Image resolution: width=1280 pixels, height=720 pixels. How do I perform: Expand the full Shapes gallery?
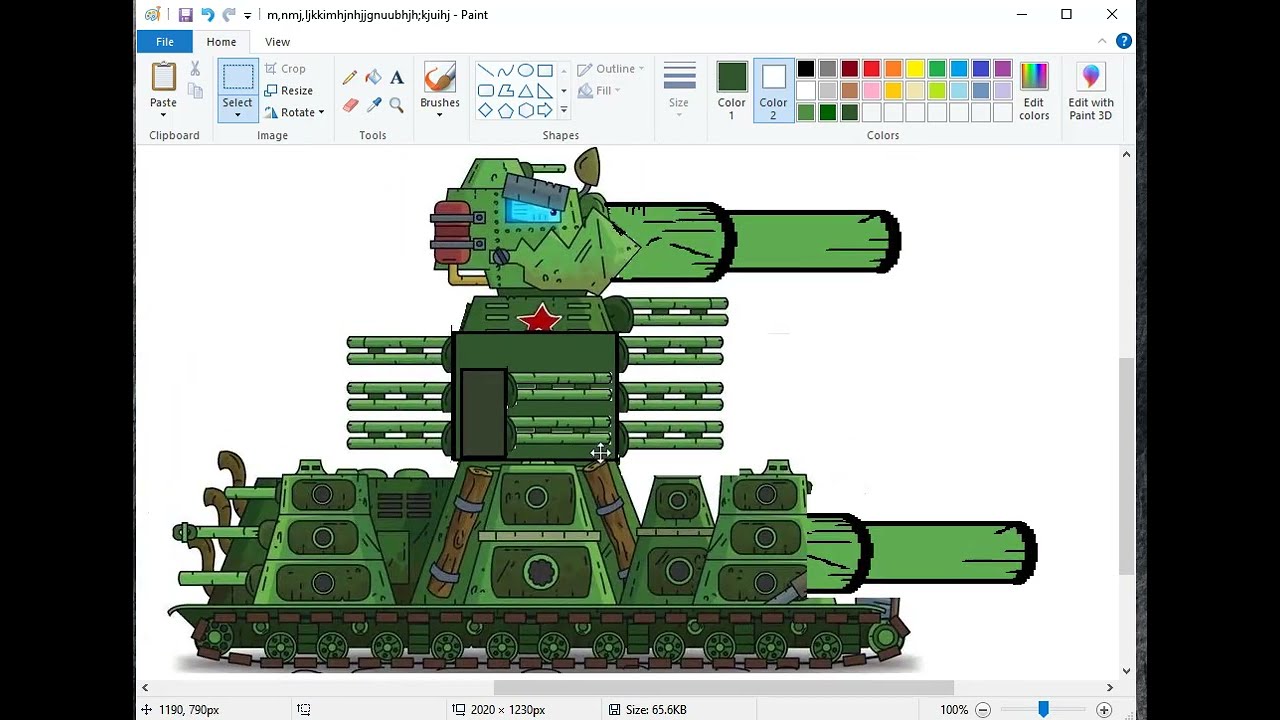pyautogui.click(x=564, y=110)
